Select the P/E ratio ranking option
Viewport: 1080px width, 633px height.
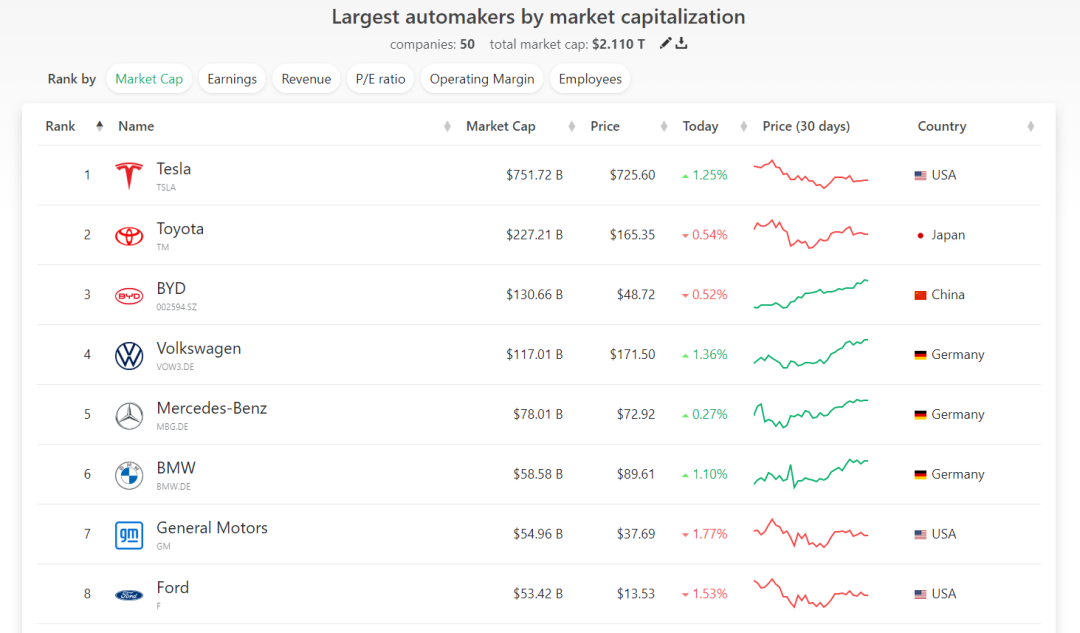pyautogui.click(x=380, y=79)
